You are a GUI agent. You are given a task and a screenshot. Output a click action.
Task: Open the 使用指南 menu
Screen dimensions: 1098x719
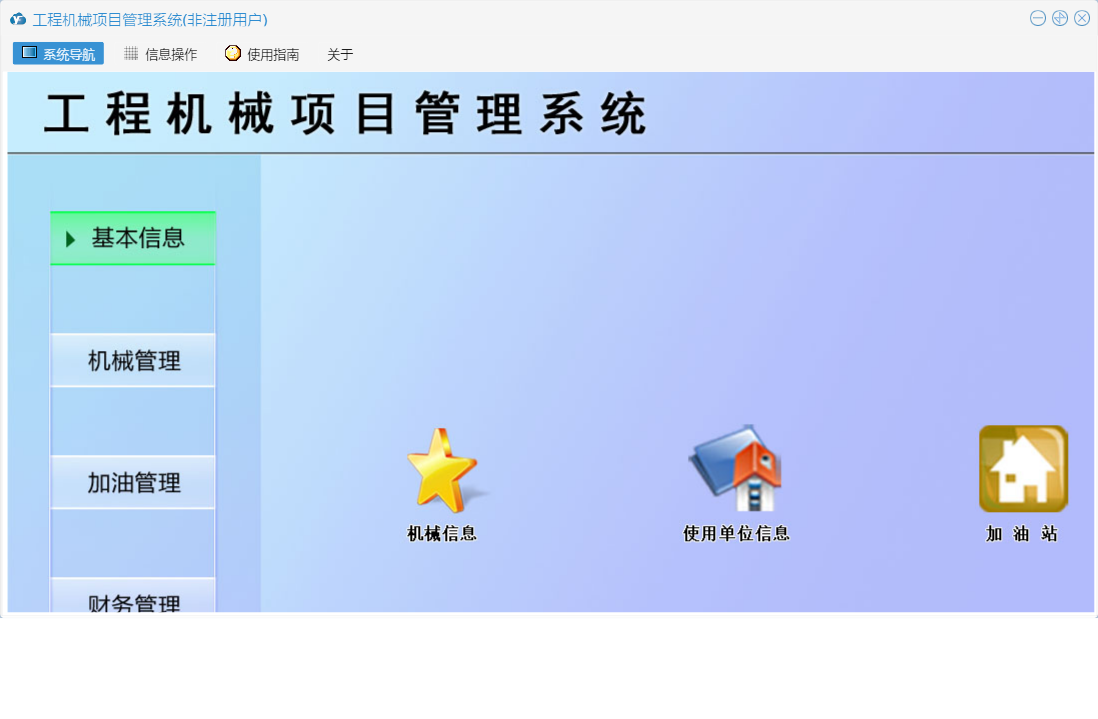coord(263,54)
